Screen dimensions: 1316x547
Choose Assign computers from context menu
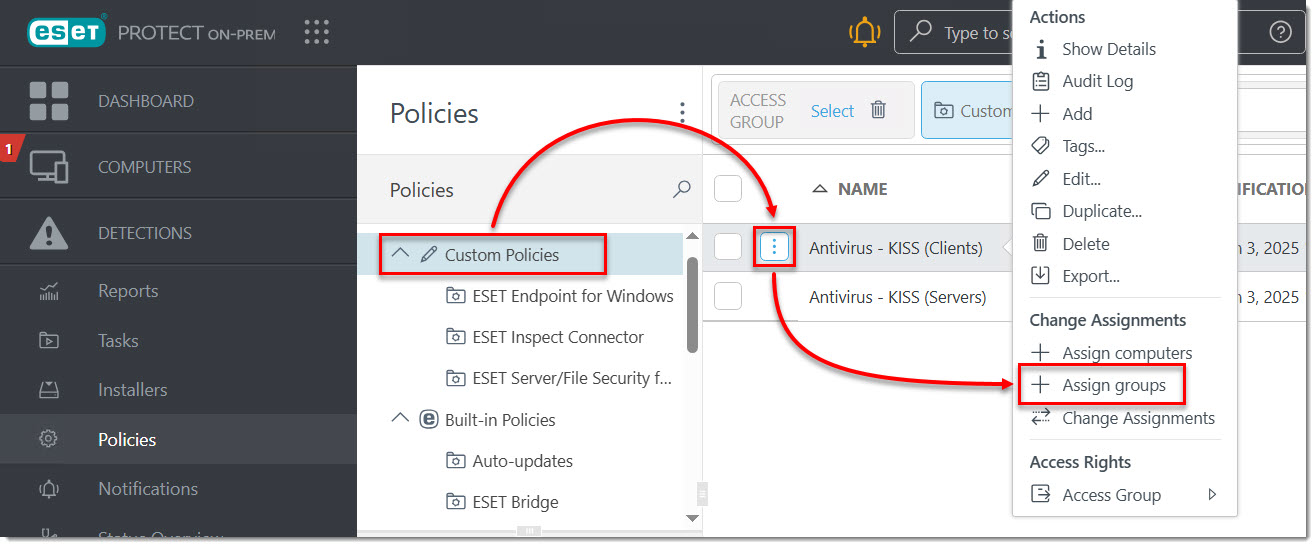pos(1125,353)
